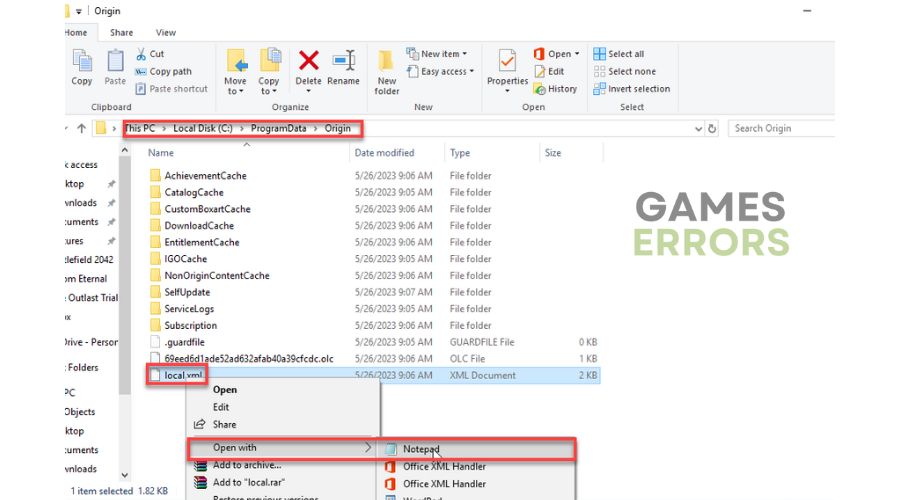Choose Notepad in Open with submenu
900x500 pixels.
point(421,449)
